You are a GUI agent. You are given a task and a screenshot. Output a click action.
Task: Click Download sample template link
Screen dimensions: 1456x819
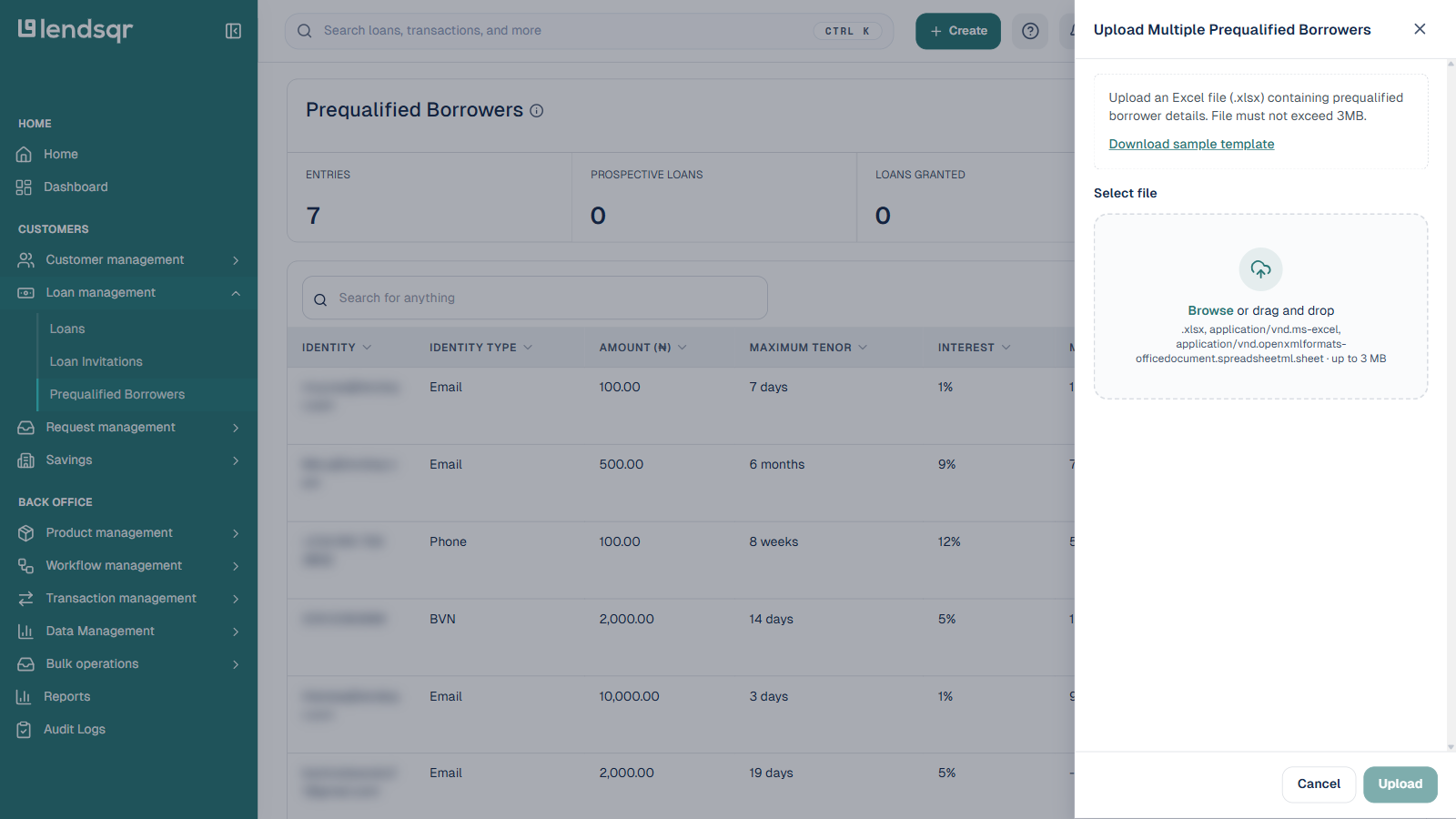(1191, 144)
